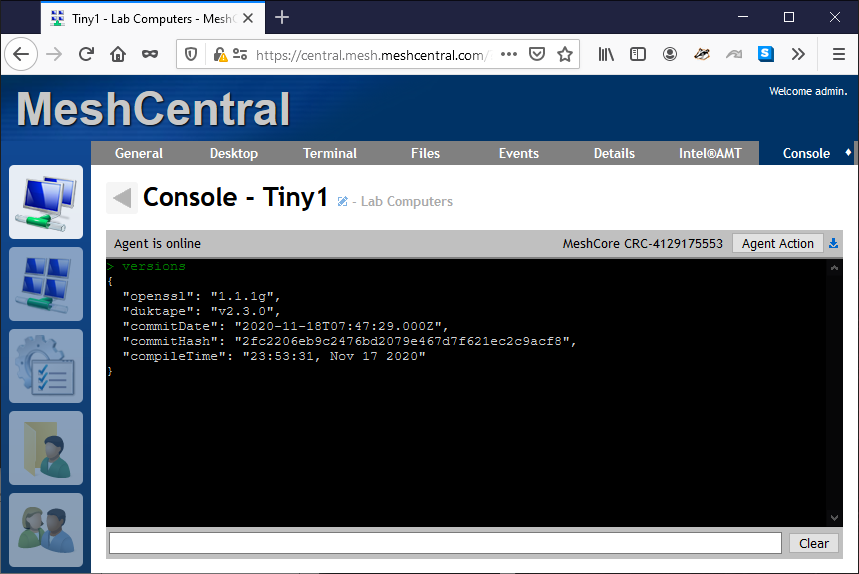Clear the console with Clear button
The image size is (859, 574).
point(814,543)
